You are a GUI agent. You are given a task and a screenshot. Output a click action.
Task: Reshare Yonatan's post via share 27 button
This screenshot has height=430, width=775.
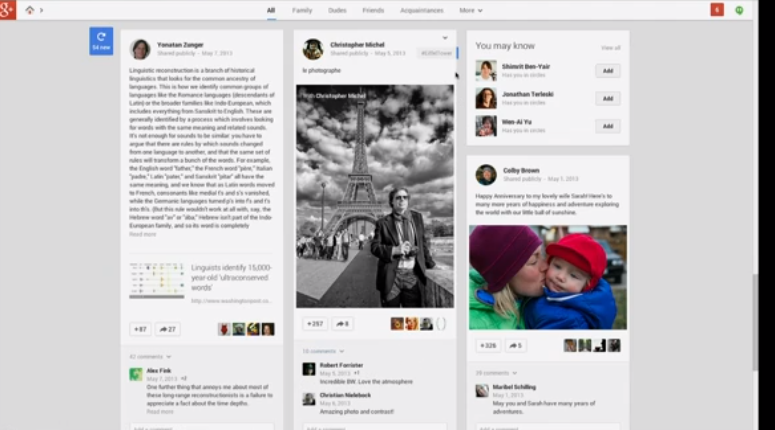[x=168, y=329]
